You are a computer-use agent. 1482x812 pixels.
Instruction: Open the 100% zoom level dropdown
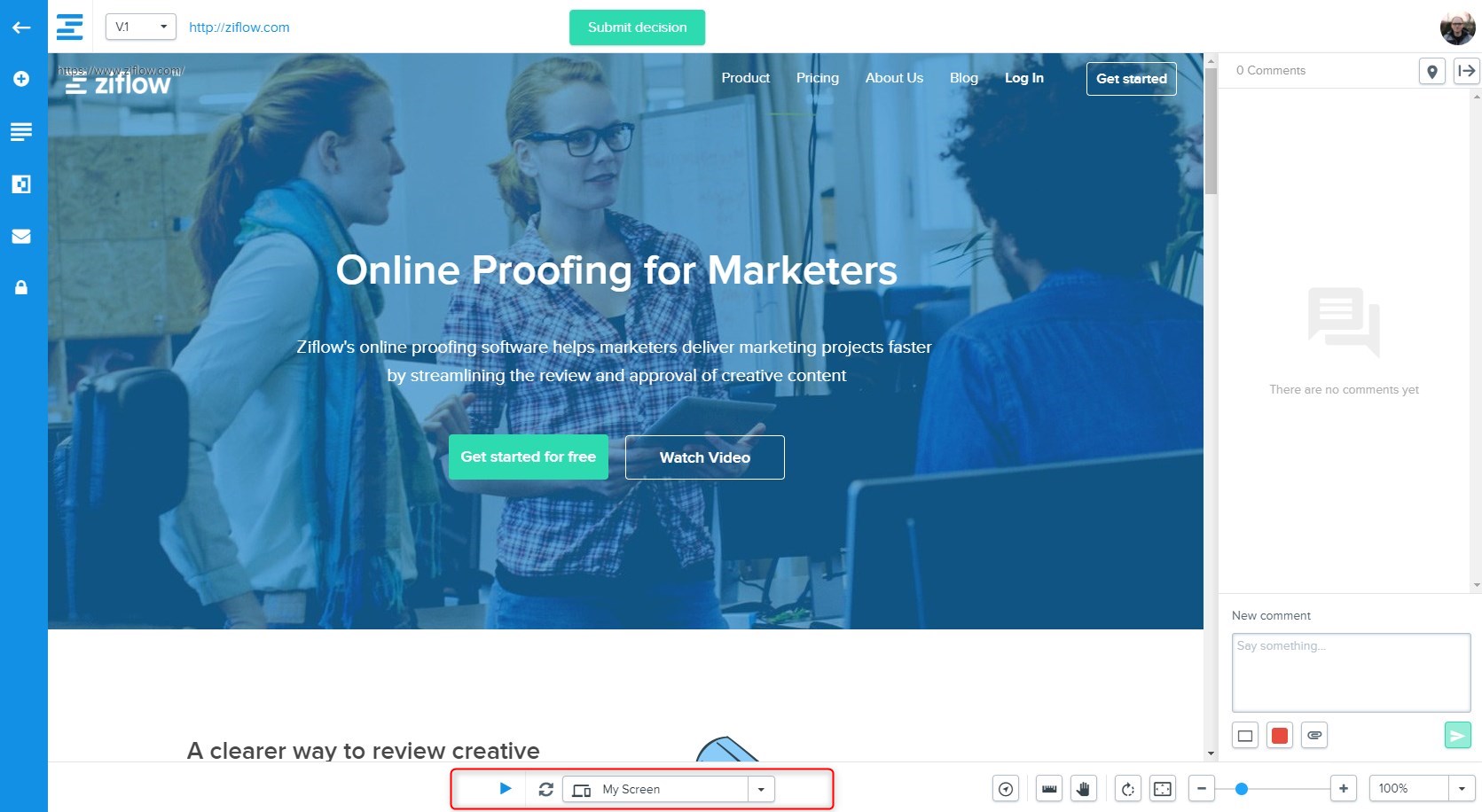[1462, 788]
